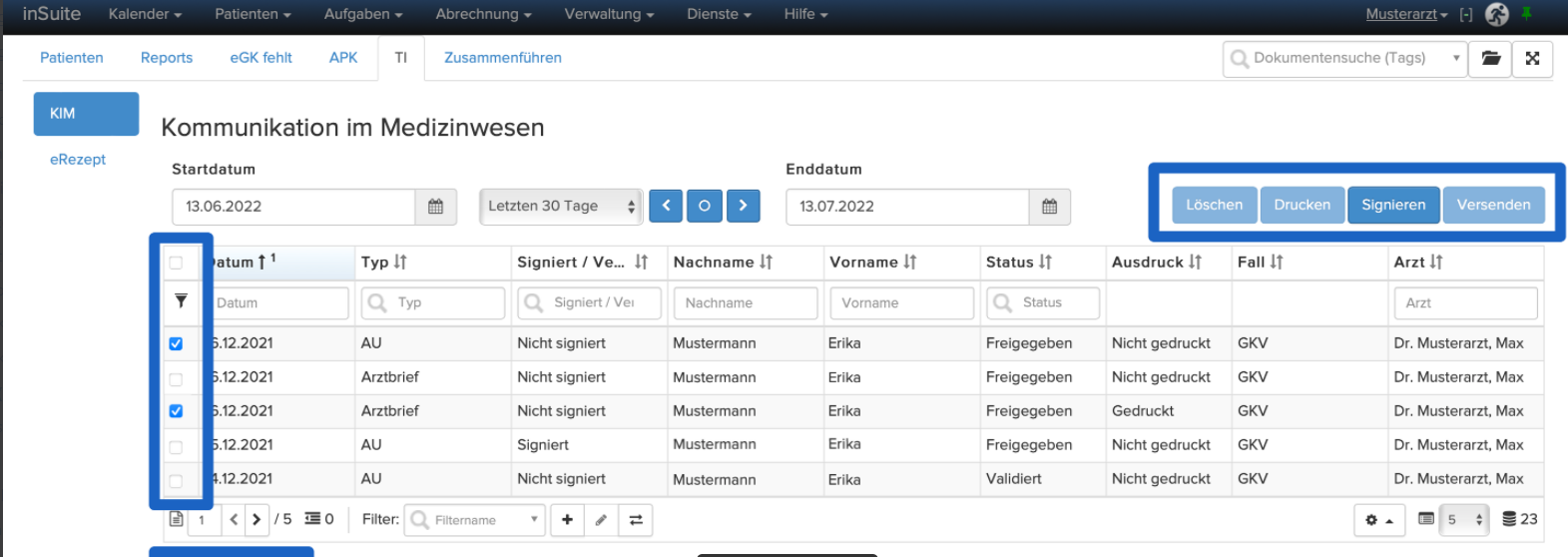Switch to the APK tab

click(x=343, y=58)
